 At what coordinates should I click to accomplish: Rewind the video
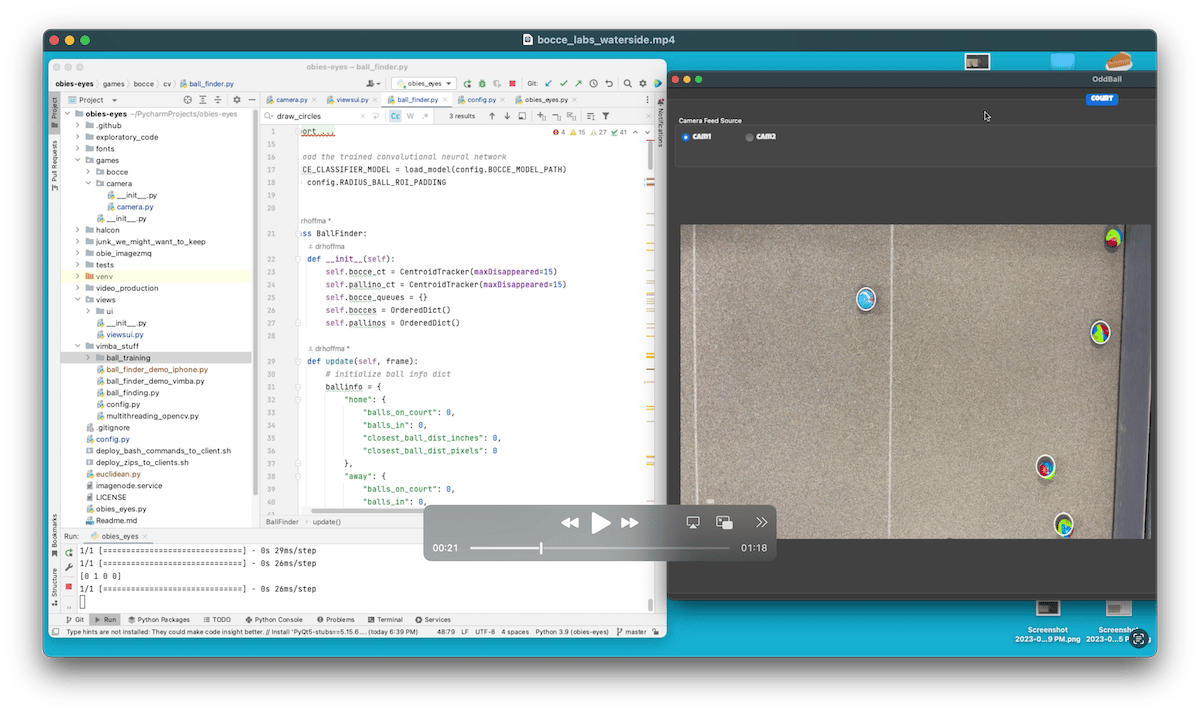[x=570, y=522]
